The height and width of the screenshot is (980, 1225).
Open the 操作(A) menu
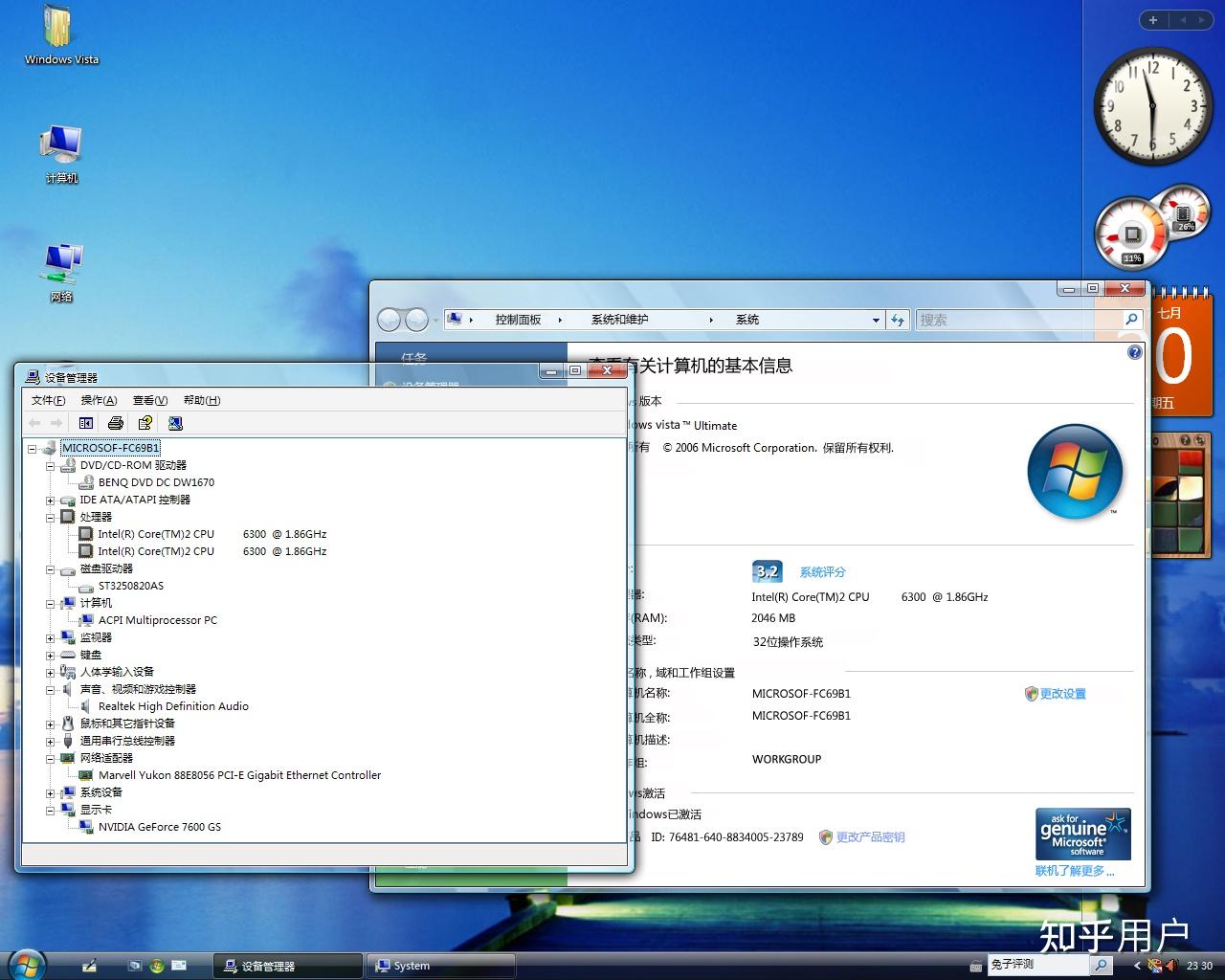pyautogui.click(x=100, y=400)
